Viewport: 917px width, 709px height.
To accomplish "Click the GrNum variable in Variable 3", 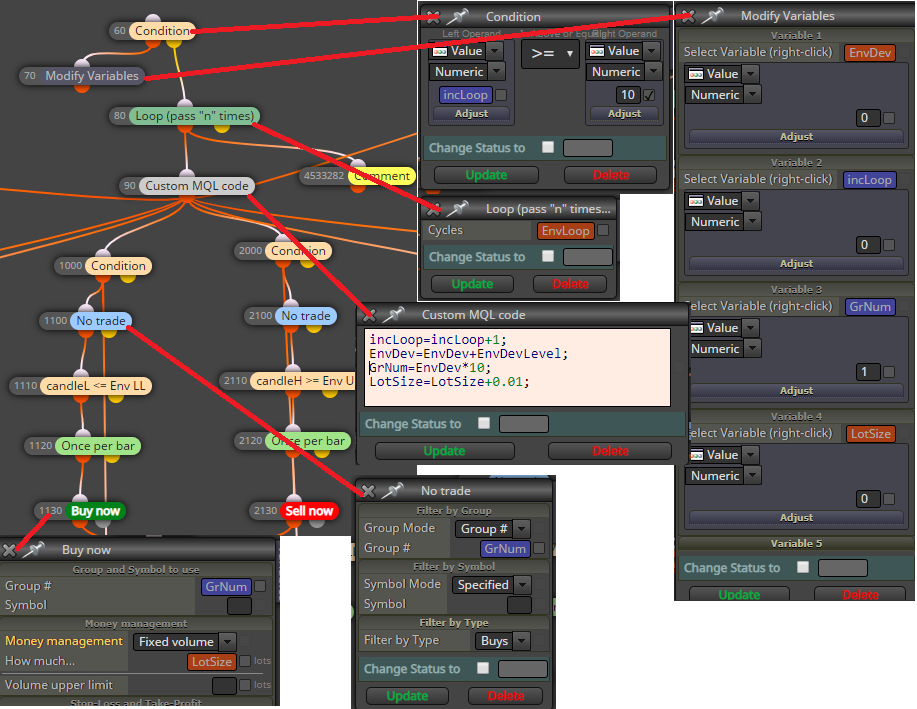I will pos(870,307).
